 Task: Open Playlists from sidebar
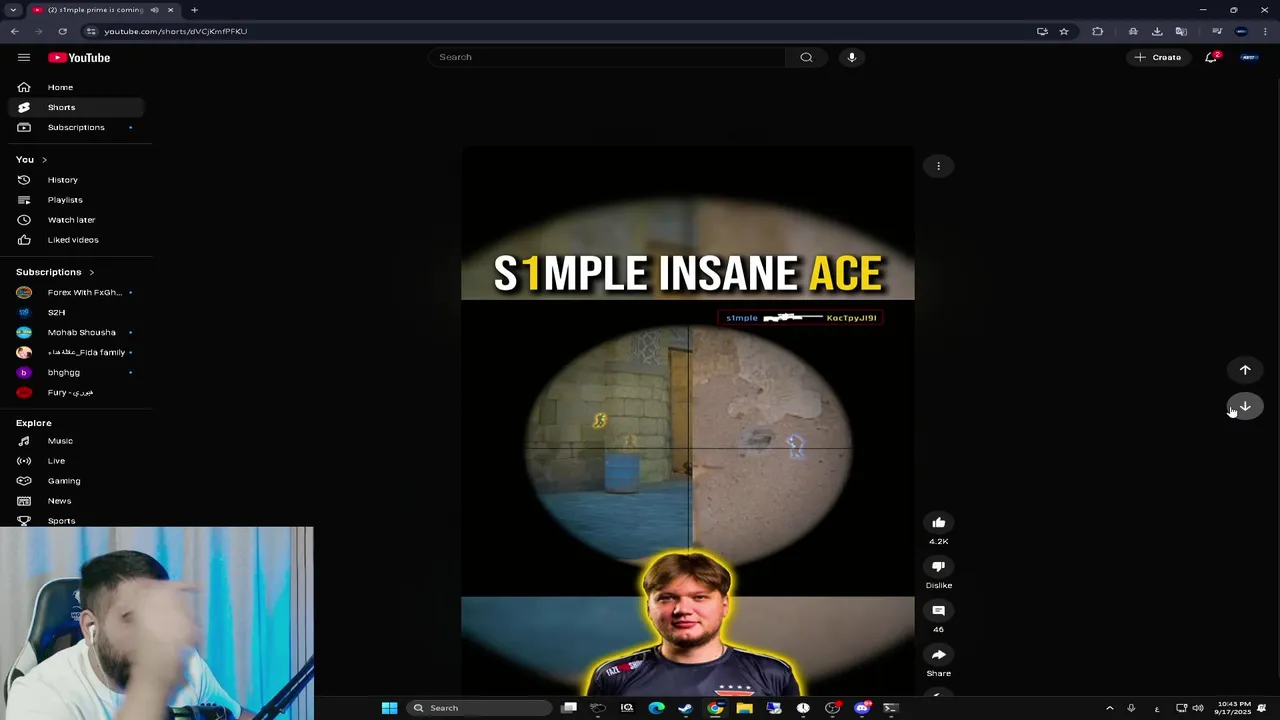click(76, 200)
